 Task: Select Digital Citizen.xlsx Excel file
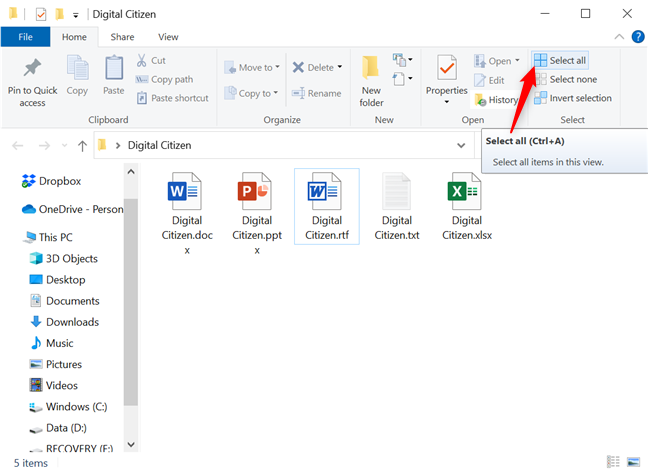coord(467,207)
